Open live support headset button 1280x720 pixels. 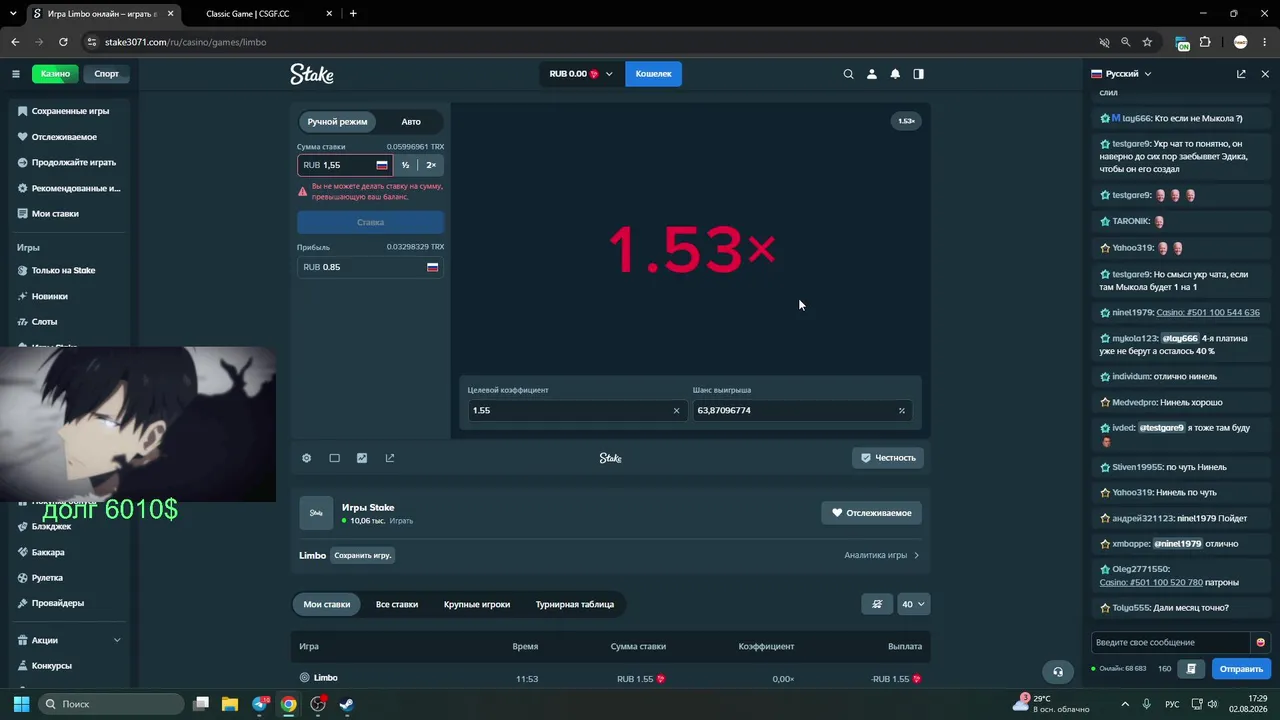(x=1057, y=671)
